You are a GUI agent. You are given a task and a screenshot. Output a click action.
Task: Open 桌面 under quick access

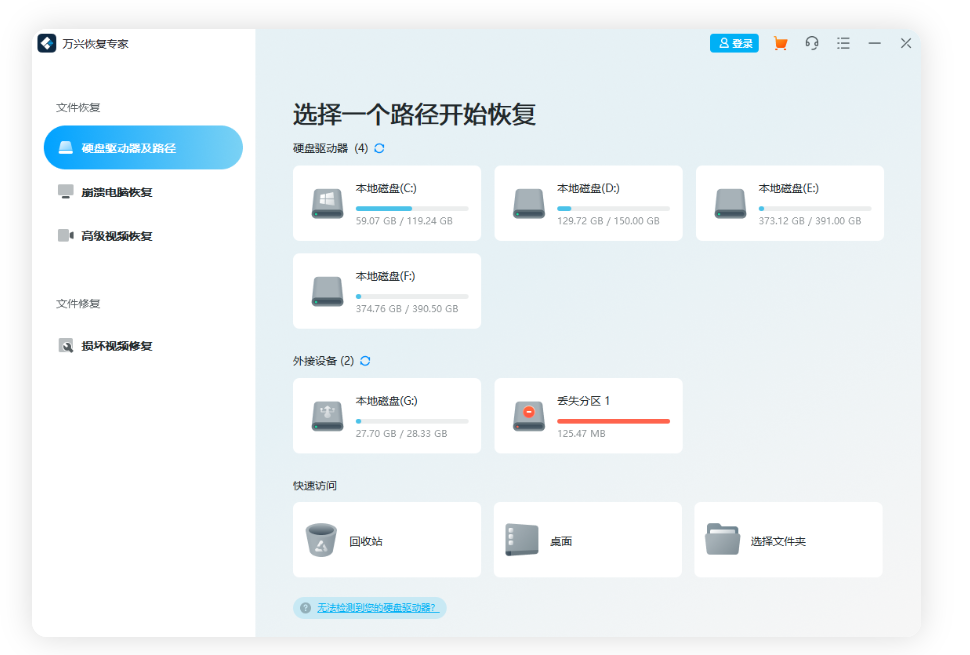pos(588,539)
